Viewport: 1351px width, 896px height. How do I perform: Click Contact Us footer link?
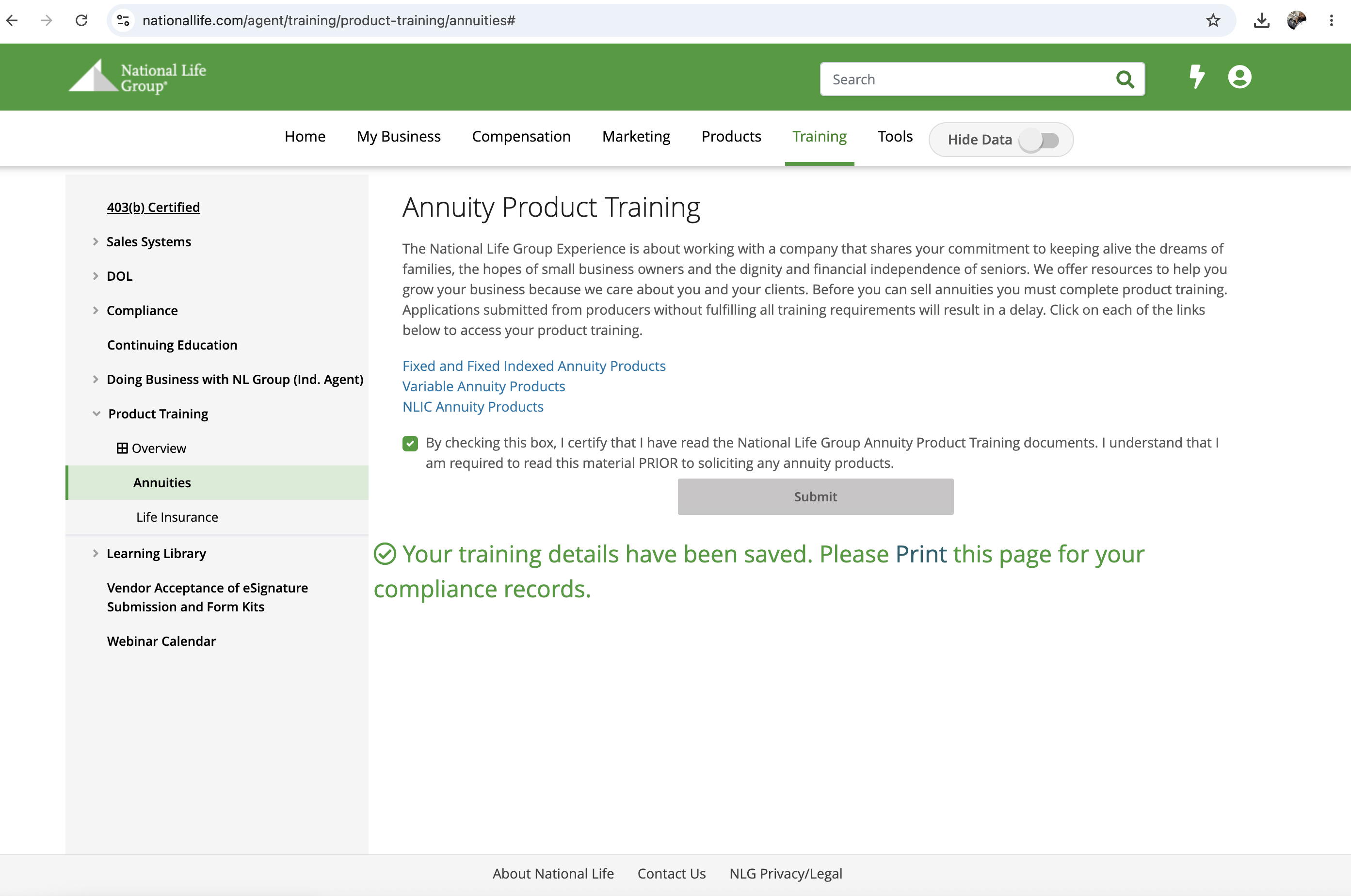coord(672,873)
